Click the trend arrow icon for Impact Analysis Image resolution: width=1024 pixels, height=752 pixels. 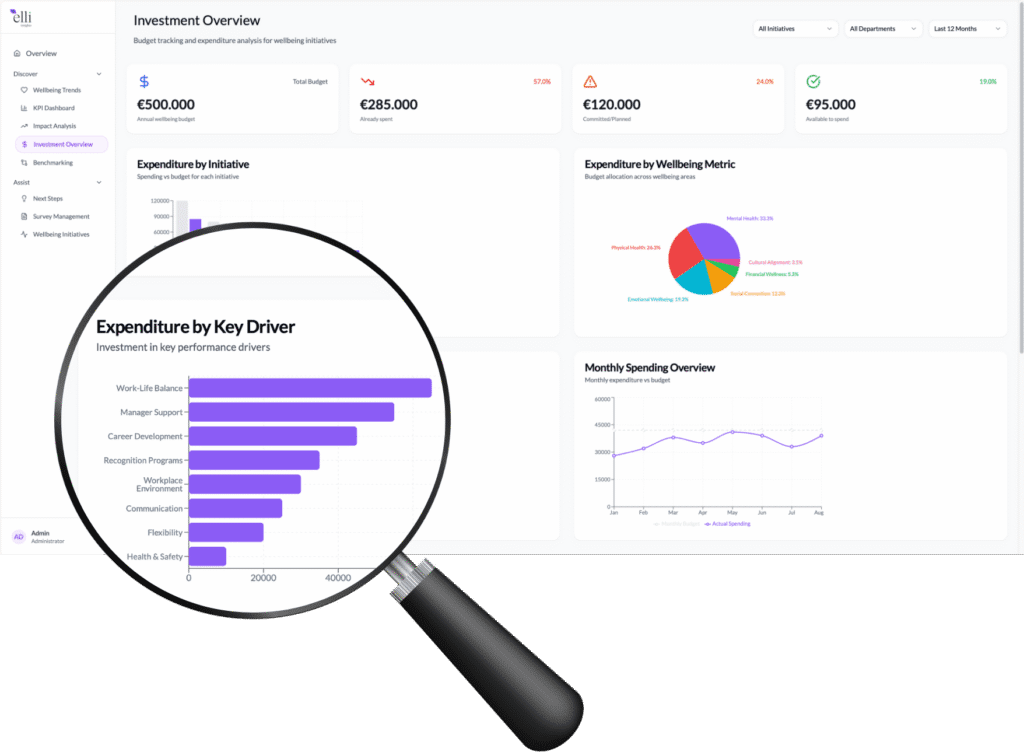pos(24,126)
